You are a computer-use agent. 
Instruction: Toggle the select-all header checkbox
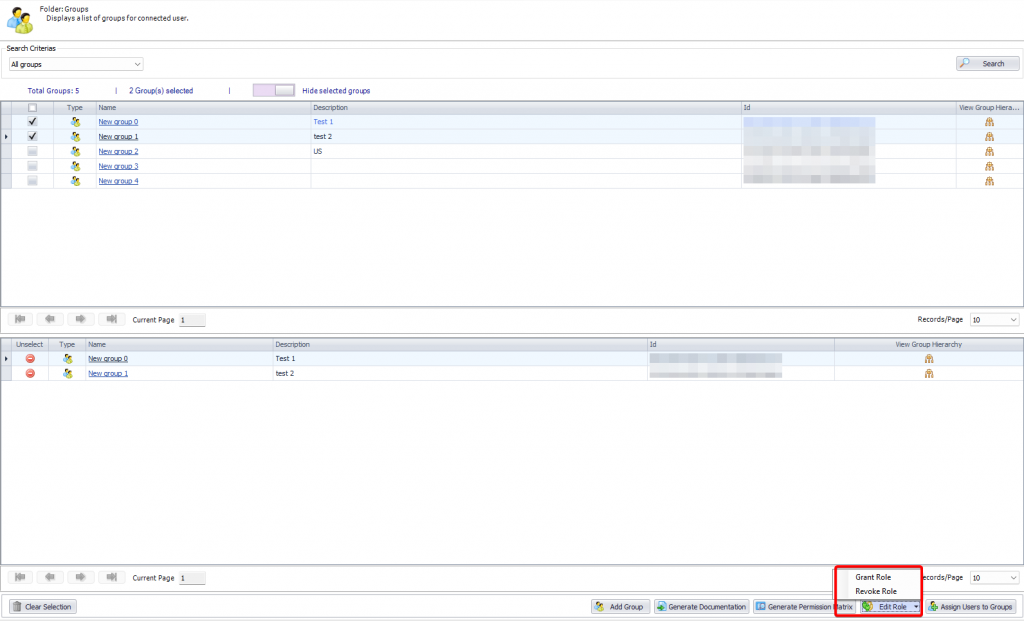[32, 107]
